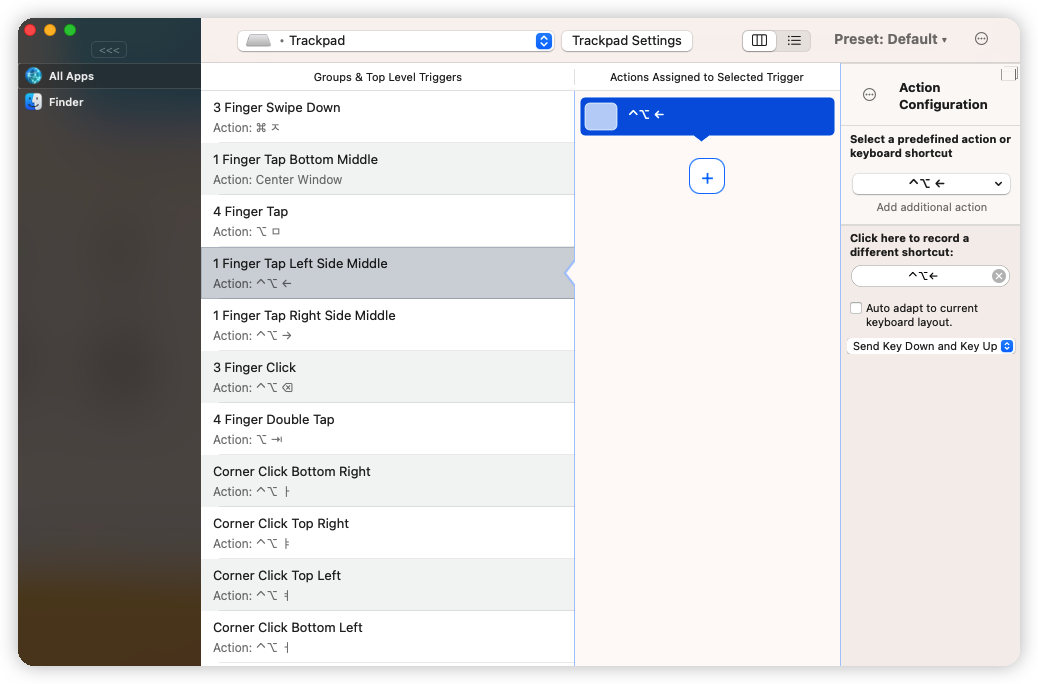Select the 1 Finger Tap Left Side Middle trigger
The width and height of the screenshot is (1038, 684).
click(x=387, y=273)
